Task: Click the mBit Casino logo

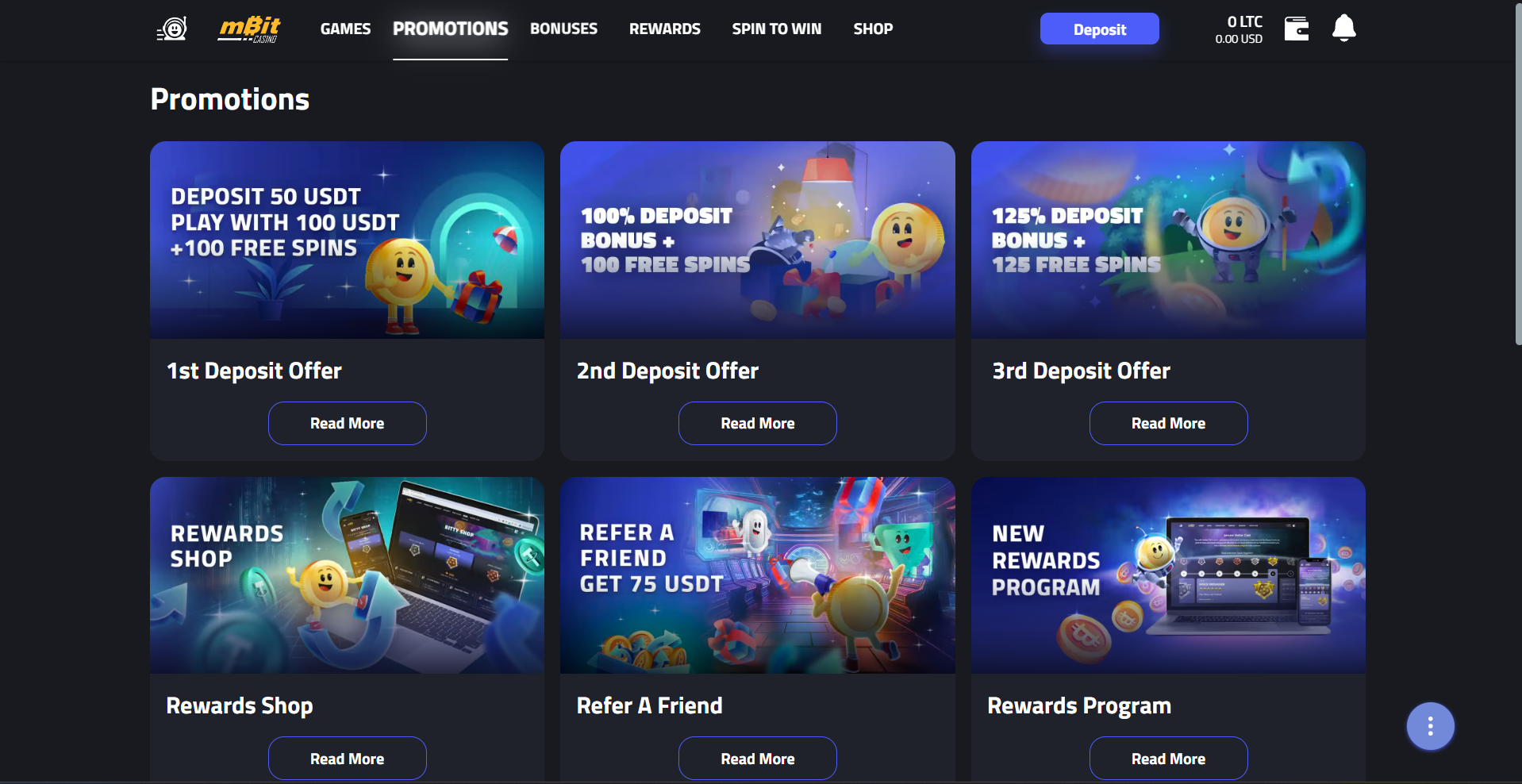Action: [249, 29]
